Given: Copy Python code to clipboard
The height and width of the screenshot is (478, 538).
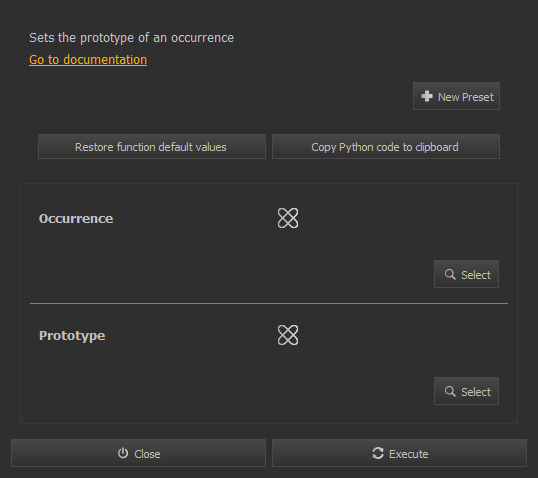Looking at the screenshot, I should 386,147.
